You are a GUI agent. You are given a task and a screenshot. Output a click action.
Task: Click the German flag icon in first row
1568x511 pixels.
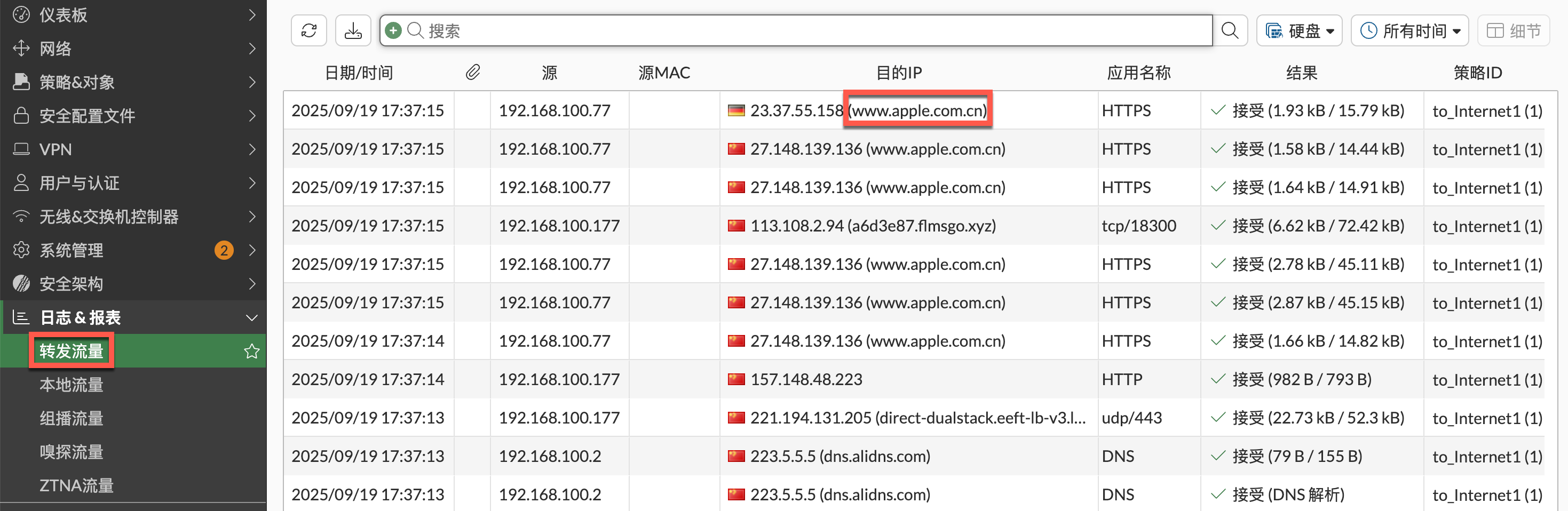[x=736, y=111]
